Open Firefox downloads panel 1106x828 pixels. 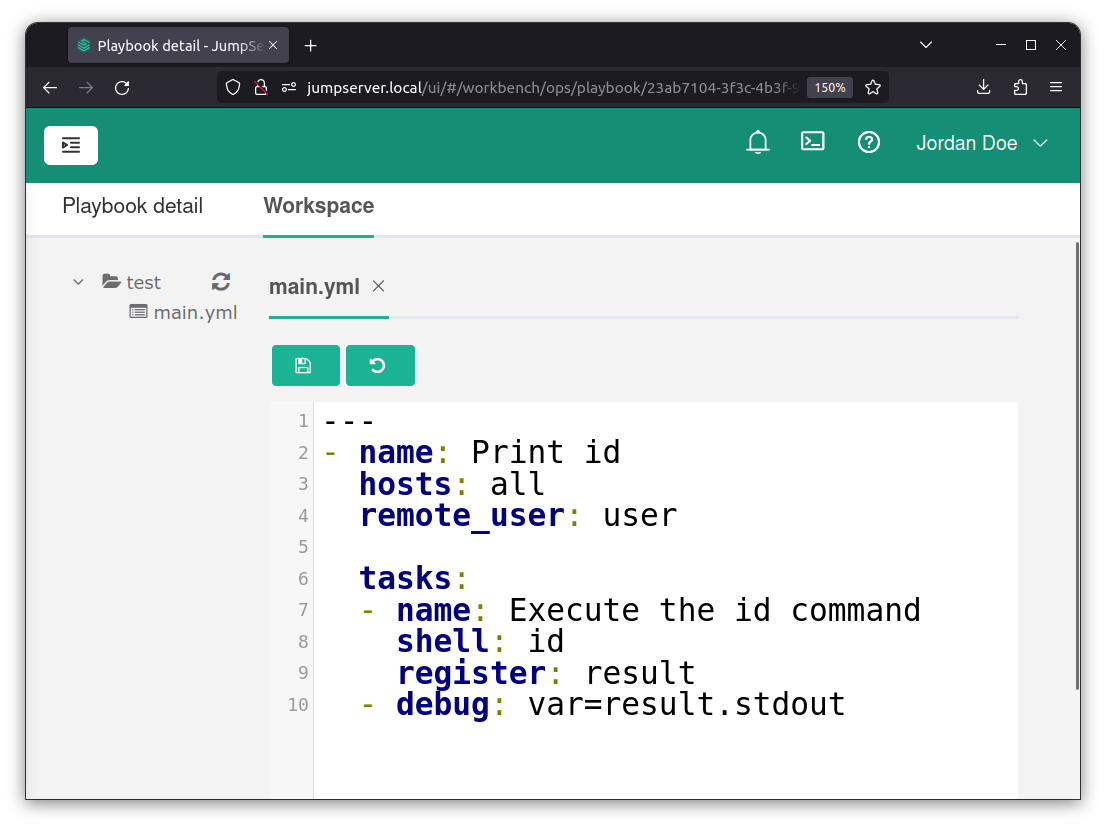click(x=984, y=88)
